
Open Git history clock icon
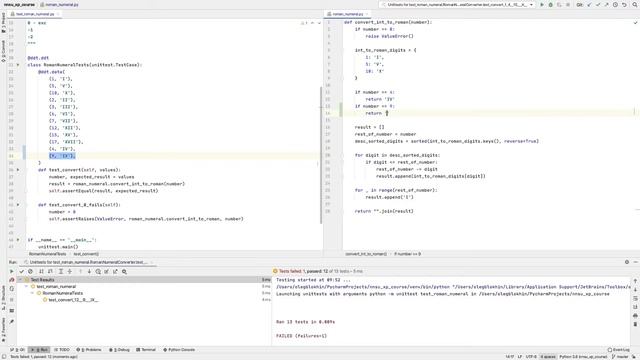615,4
